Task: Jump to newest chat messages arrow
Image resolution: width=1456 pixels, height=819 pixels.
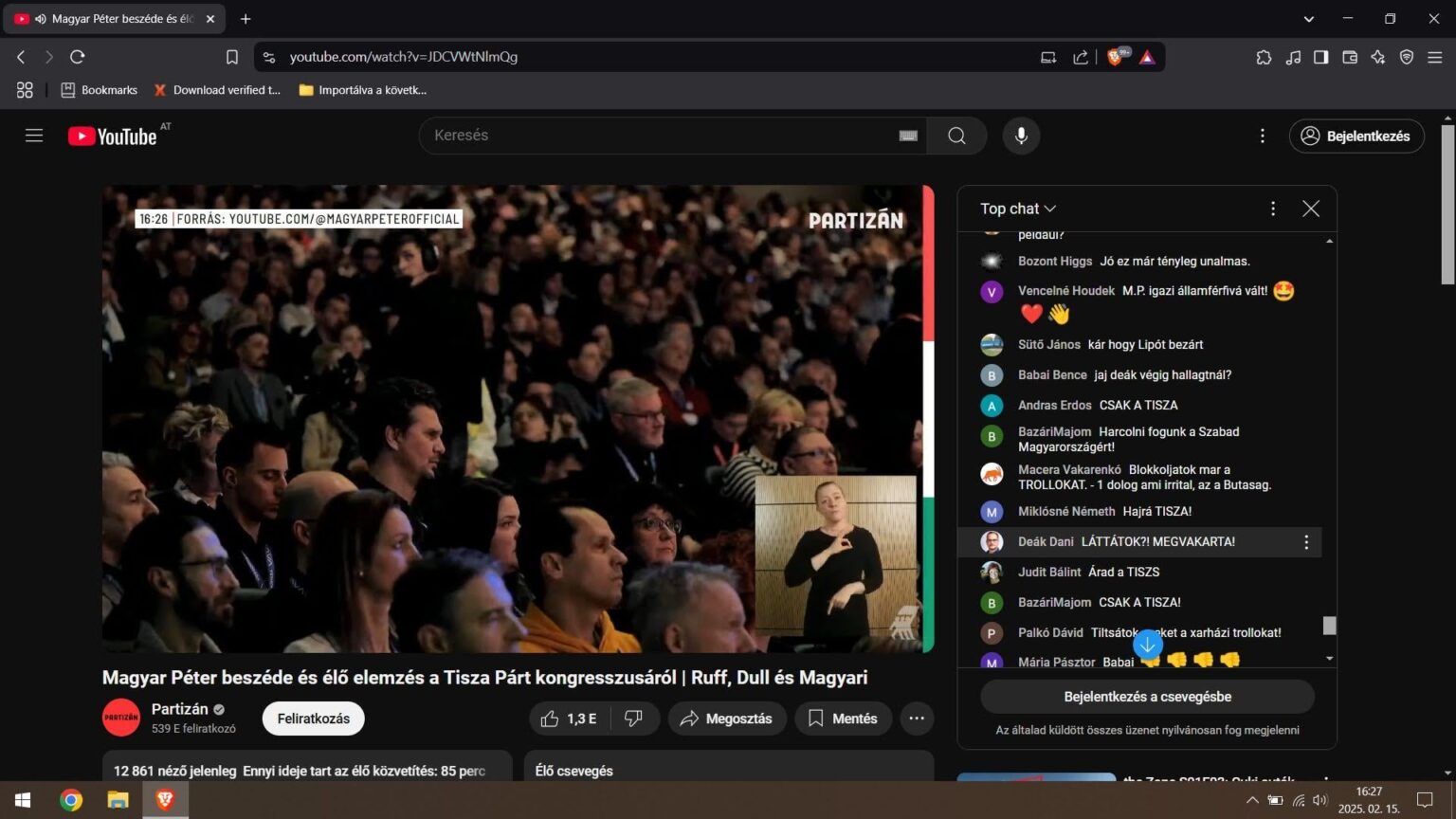Action: (x=1147, y=645)
